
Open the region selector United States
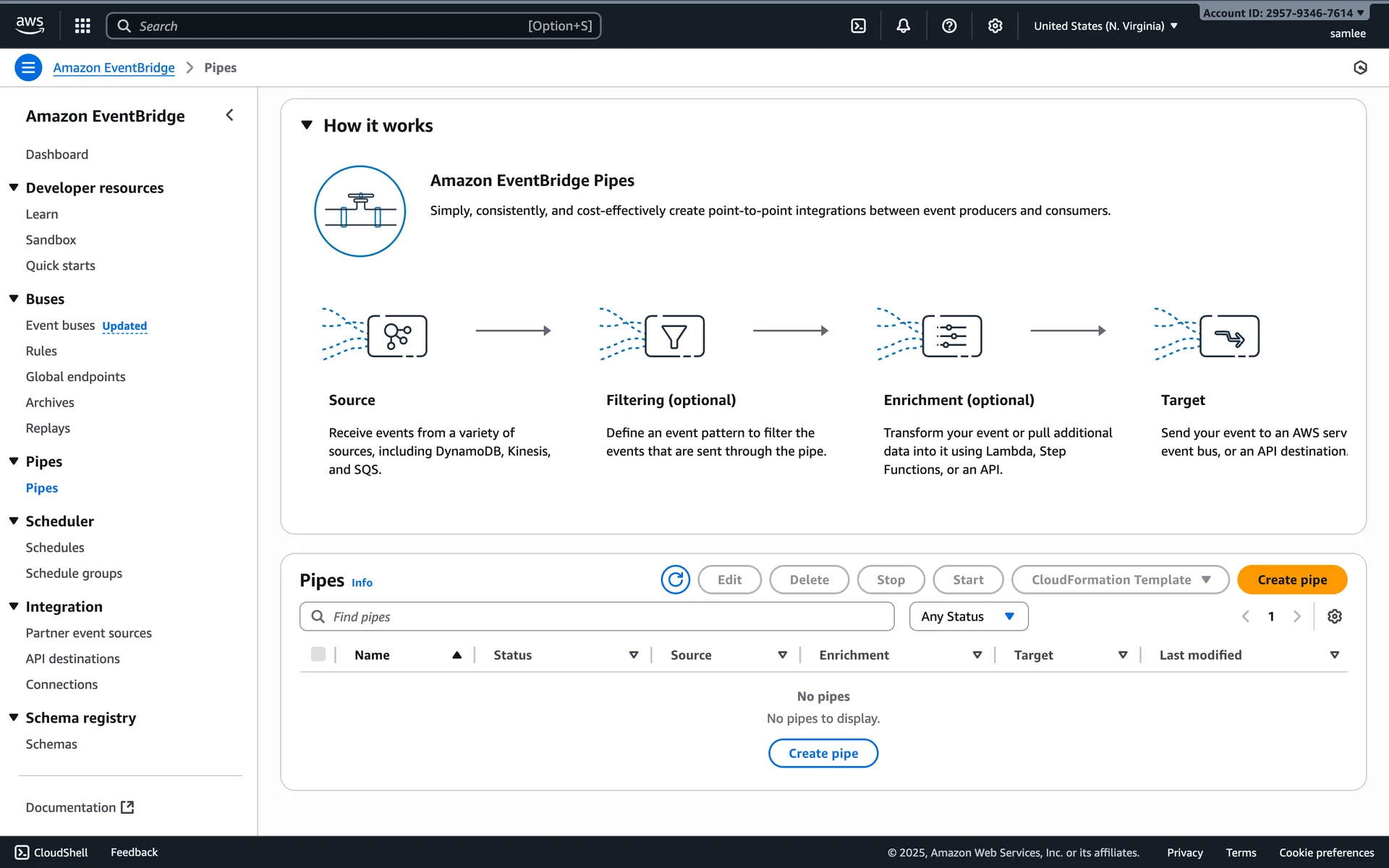tap(1105, 26)
